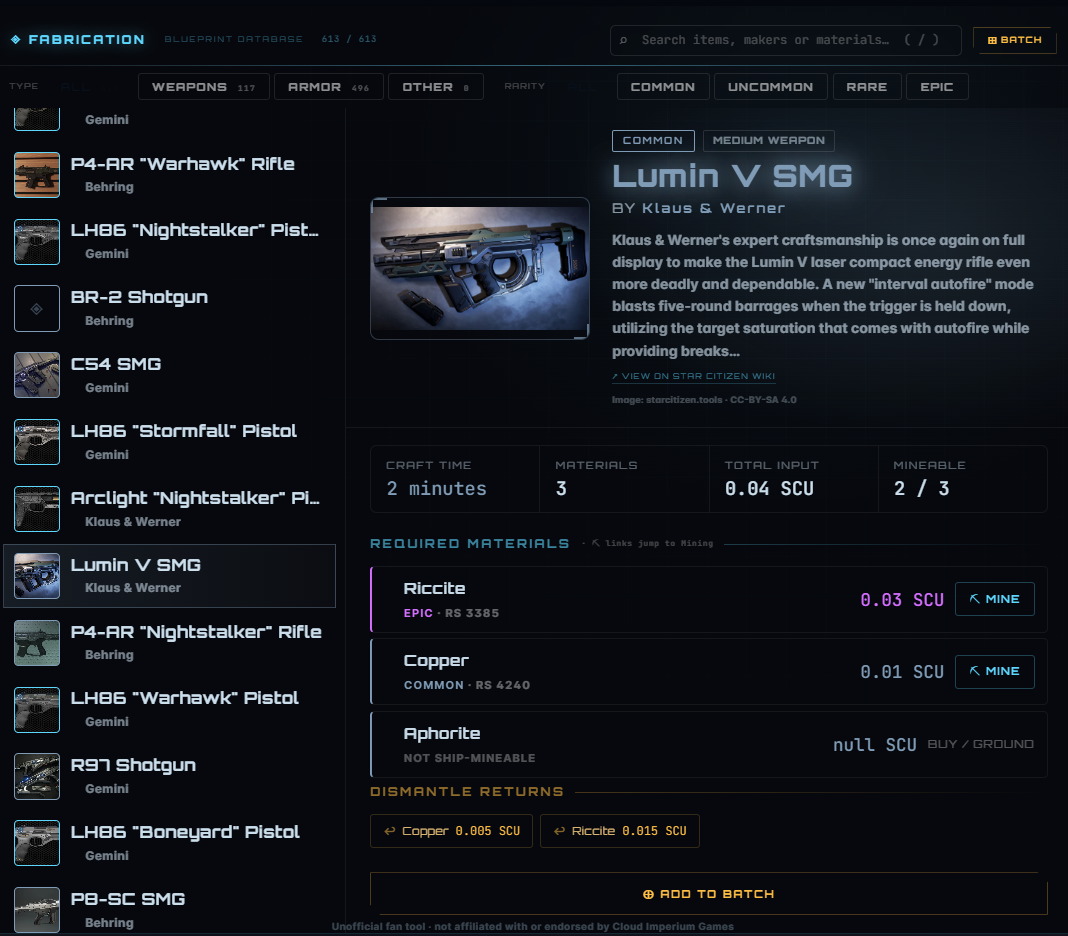Click the "BUY / GROUND" label
The height and width of the screenshot is (936, 1068).
[x=980, y=744]
